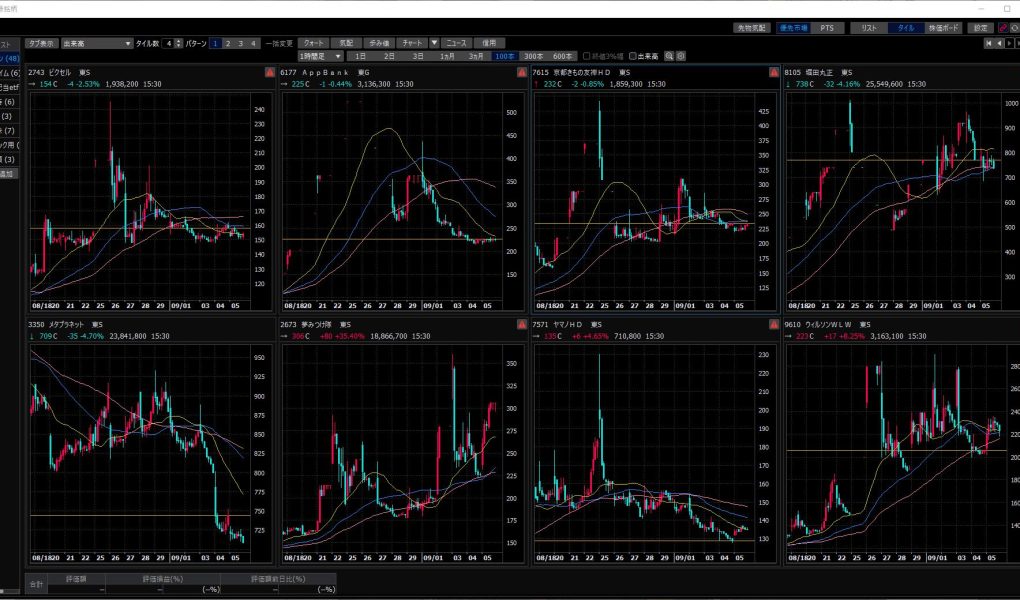Screen dimensions: 1020x600
Task: Select pattern 3 layout button
Action: (240, 44)
